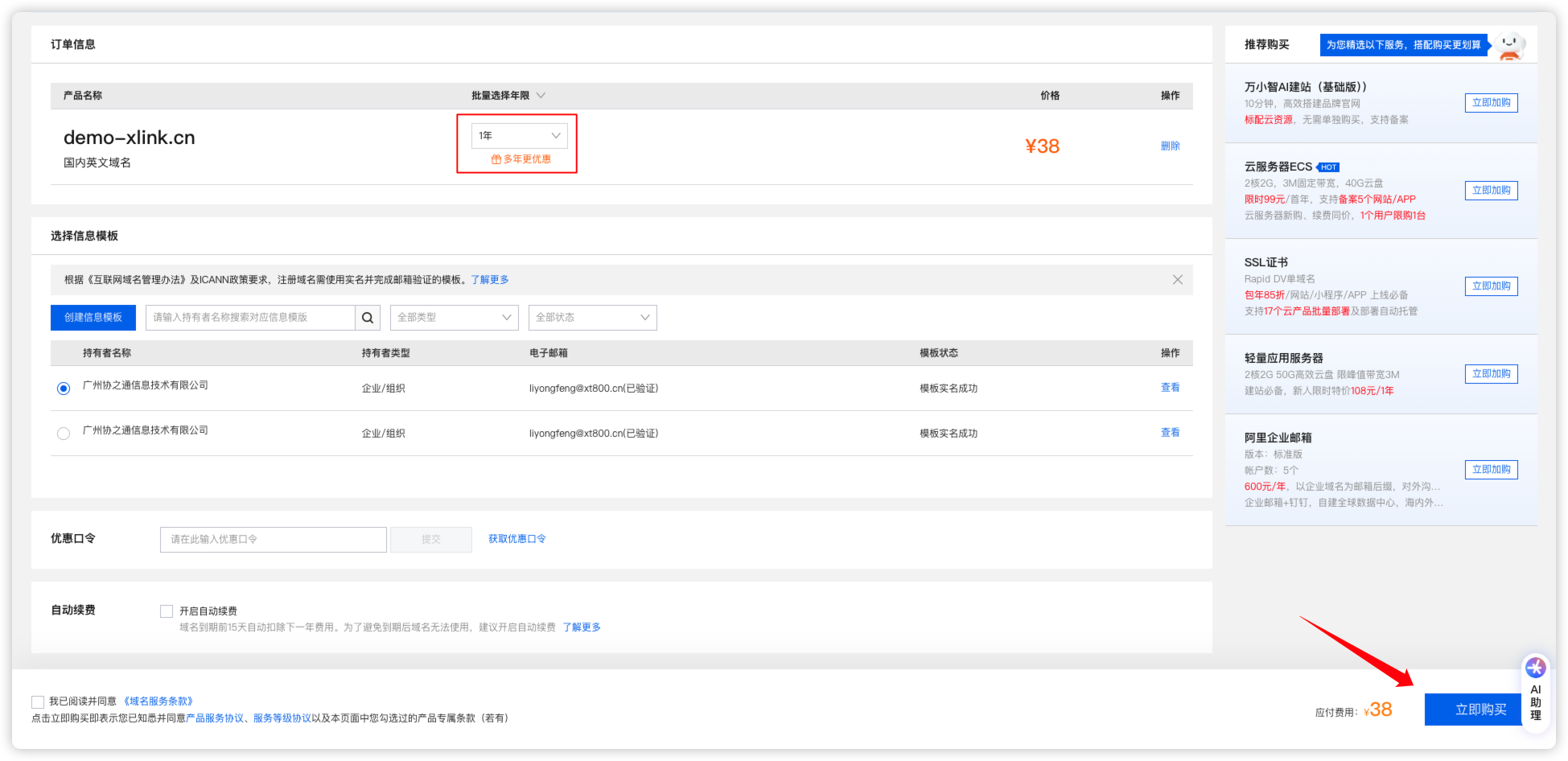Click the 创建信息模板 button
1568x761 pixels.
pos(93,318)
